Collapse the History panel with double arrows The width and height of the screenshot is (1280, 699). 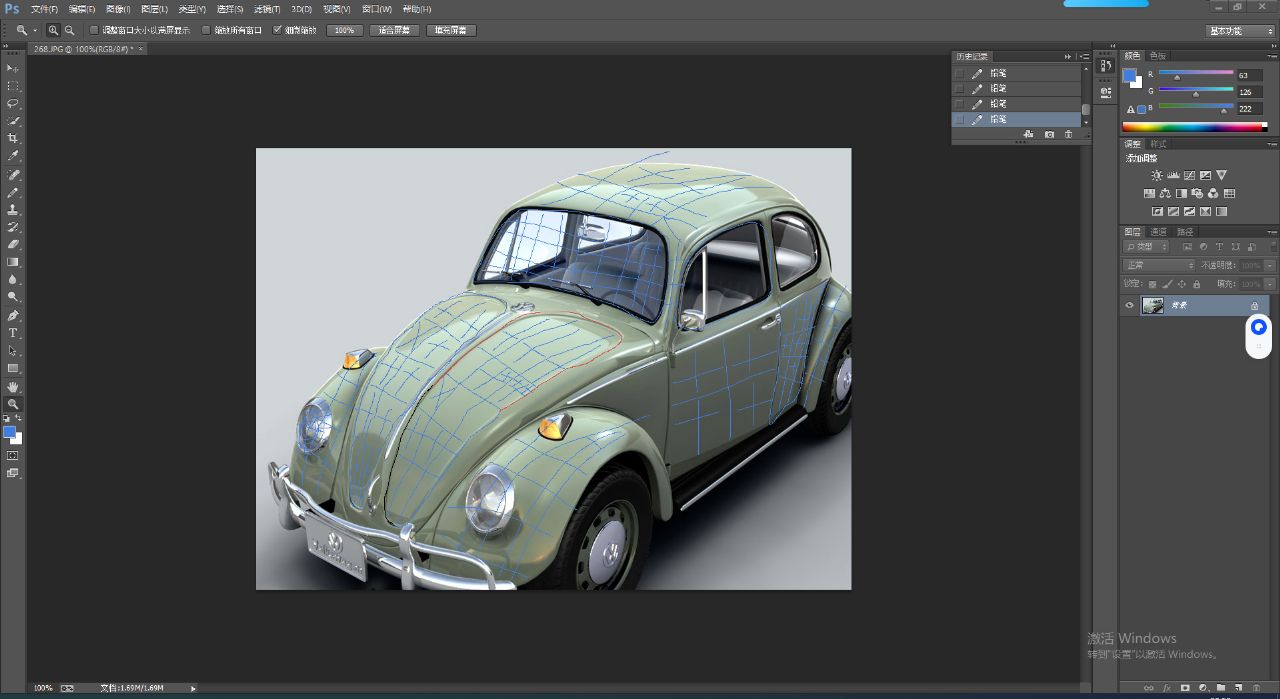pyautogui.click(x=1067, y=56)
